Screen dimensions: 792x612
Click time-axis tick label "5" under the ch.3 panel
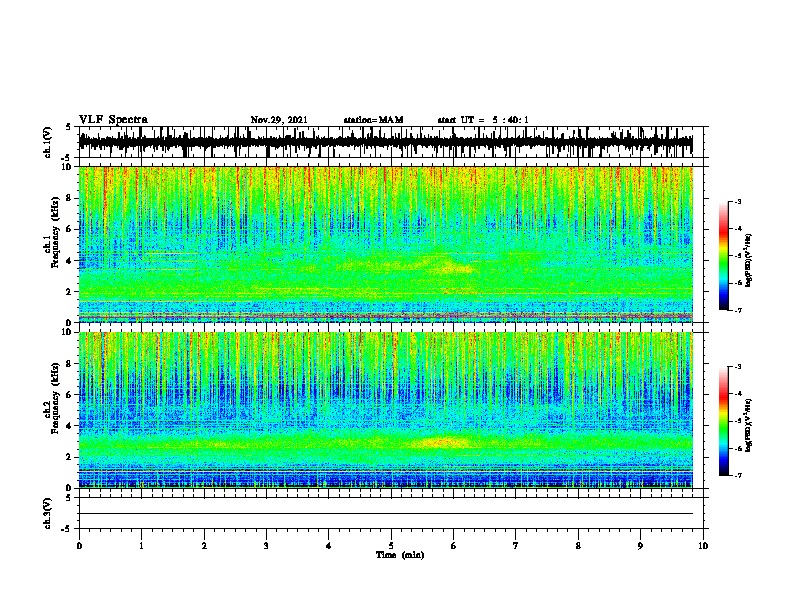click(x=391, y=545)
